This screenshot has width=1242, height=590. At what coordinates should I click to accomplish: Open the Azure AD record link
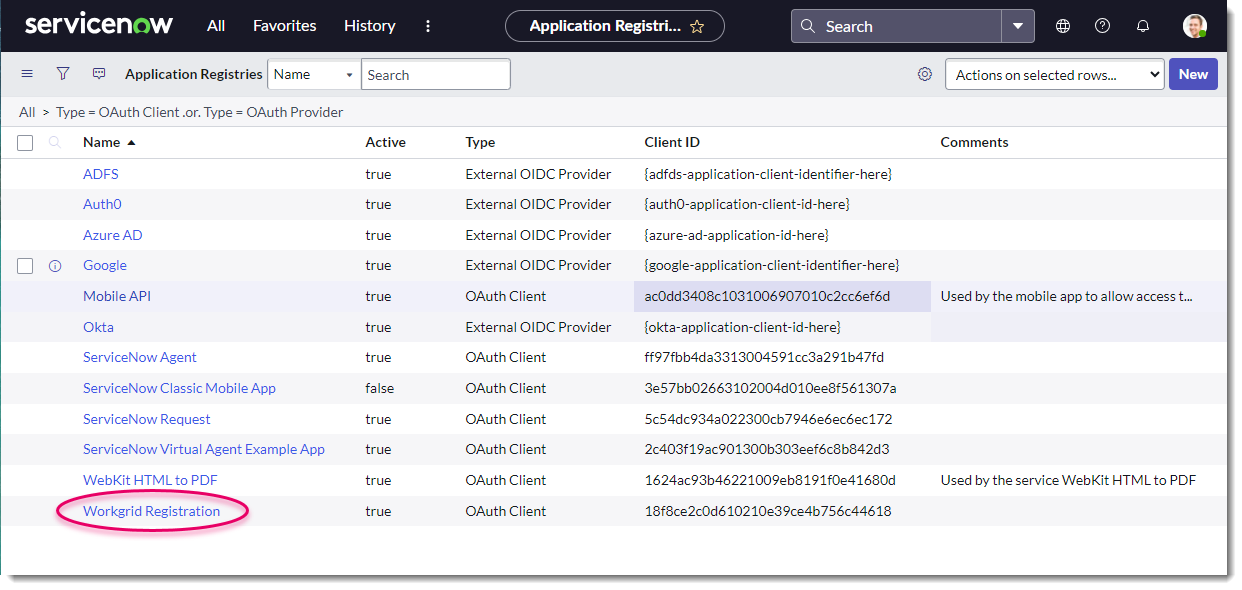tap(113, 235)
